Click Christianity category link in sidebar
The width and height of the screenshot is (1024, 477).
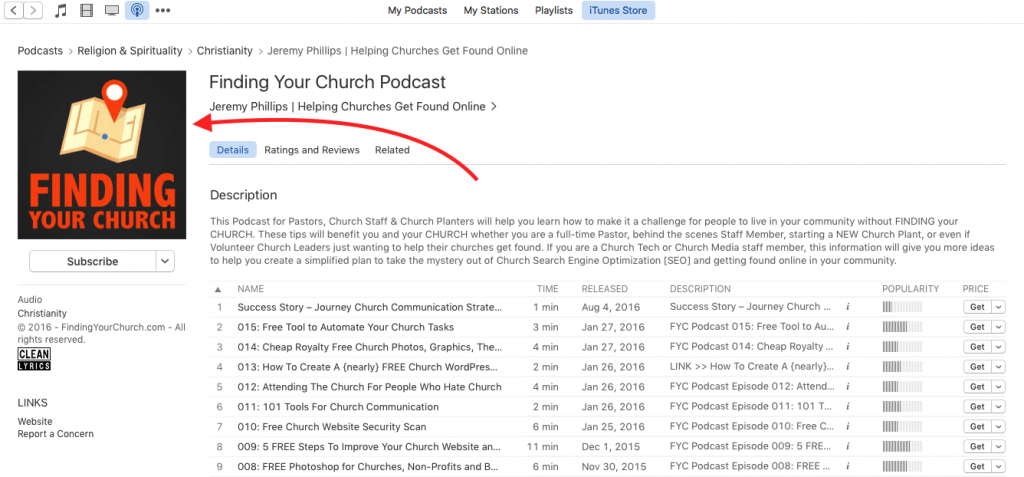click(42, 314)
